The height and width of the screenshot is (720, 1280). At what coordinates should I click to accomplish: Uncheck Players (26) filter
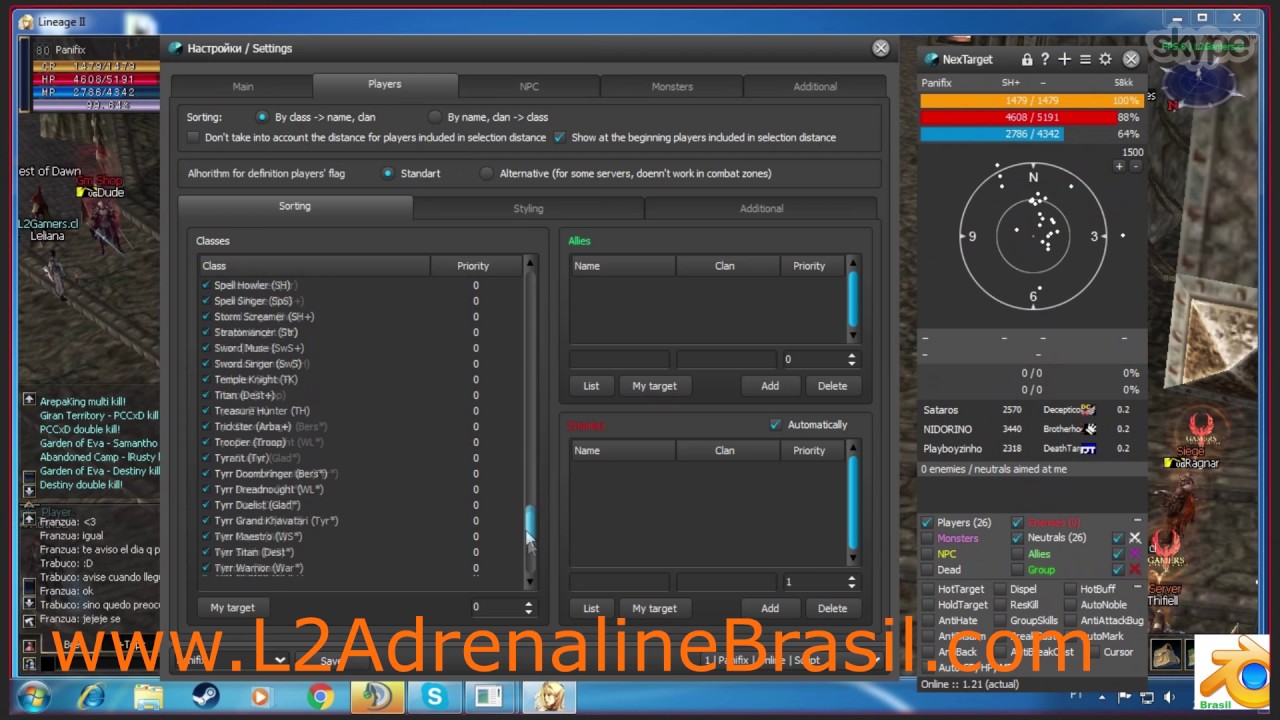pyautogui.click(x=927, y=522)
